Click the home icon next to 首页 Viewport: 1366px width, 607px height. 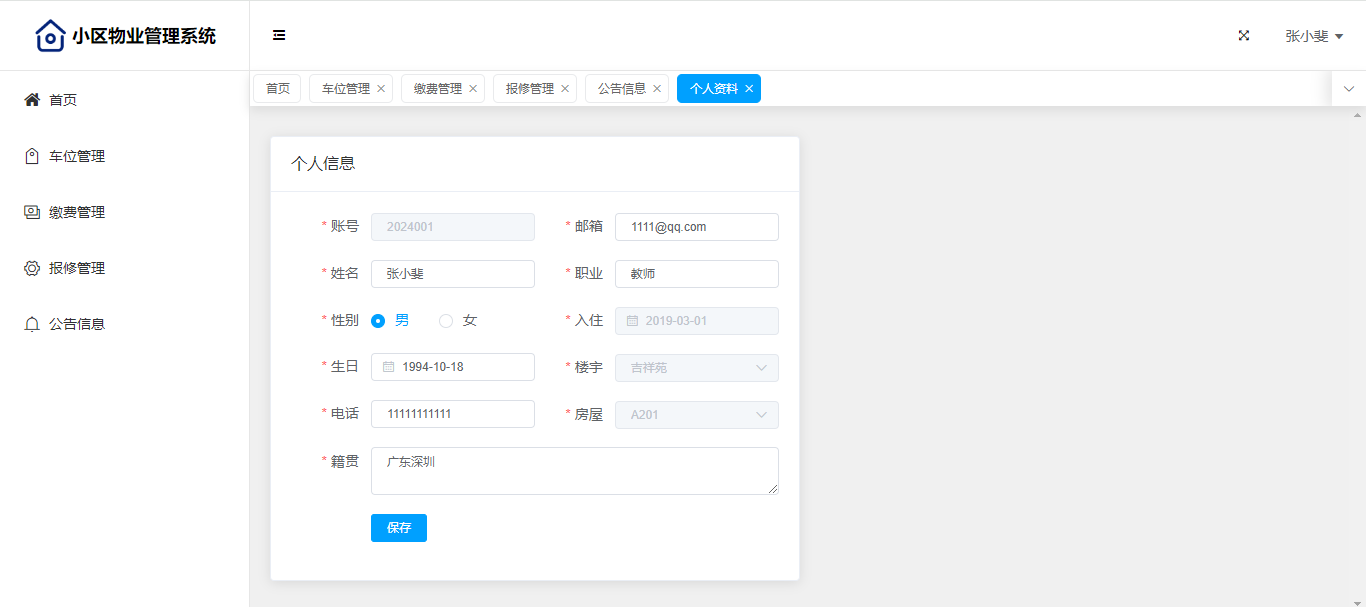(x=32, y=100)
